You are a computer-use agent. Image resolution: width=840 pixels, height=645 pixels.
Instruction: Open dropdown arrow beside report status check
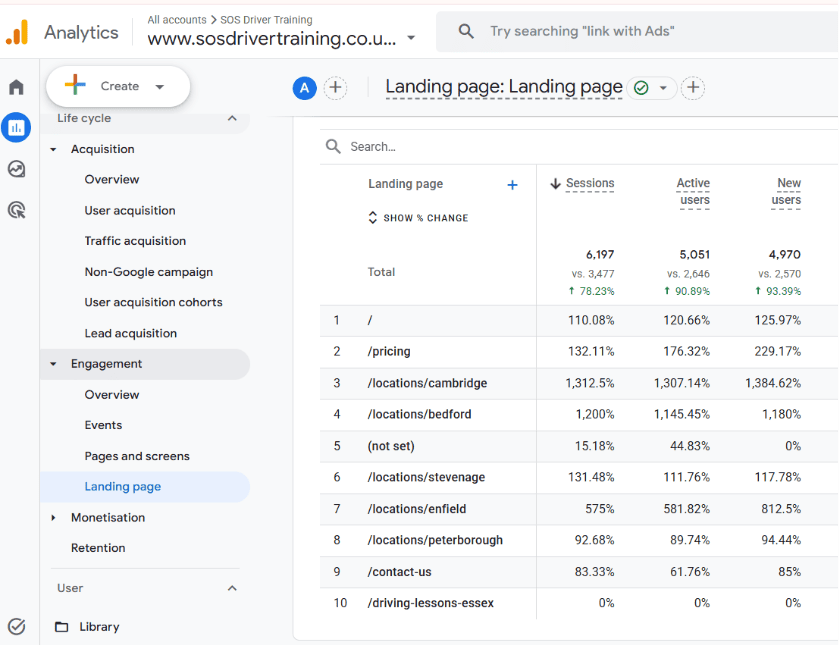[x=663, y=88]
